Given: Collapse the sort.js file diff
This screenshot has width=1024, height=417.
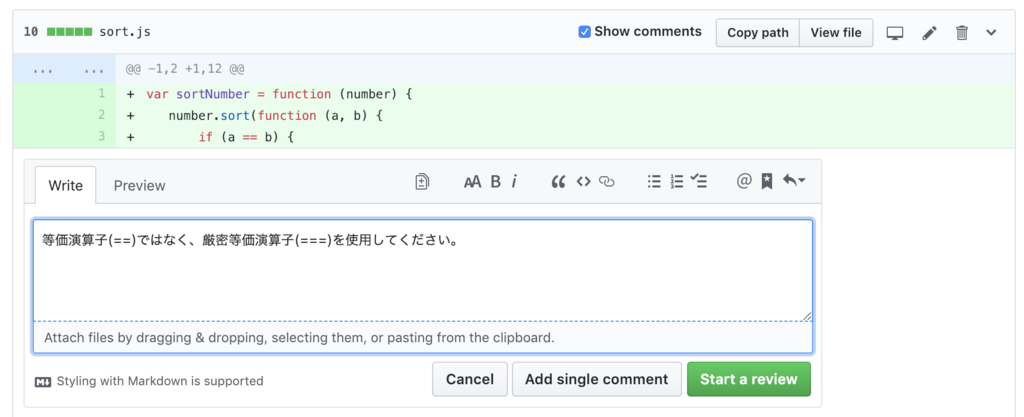Looking at the screenshot, I should click(991, 33).
